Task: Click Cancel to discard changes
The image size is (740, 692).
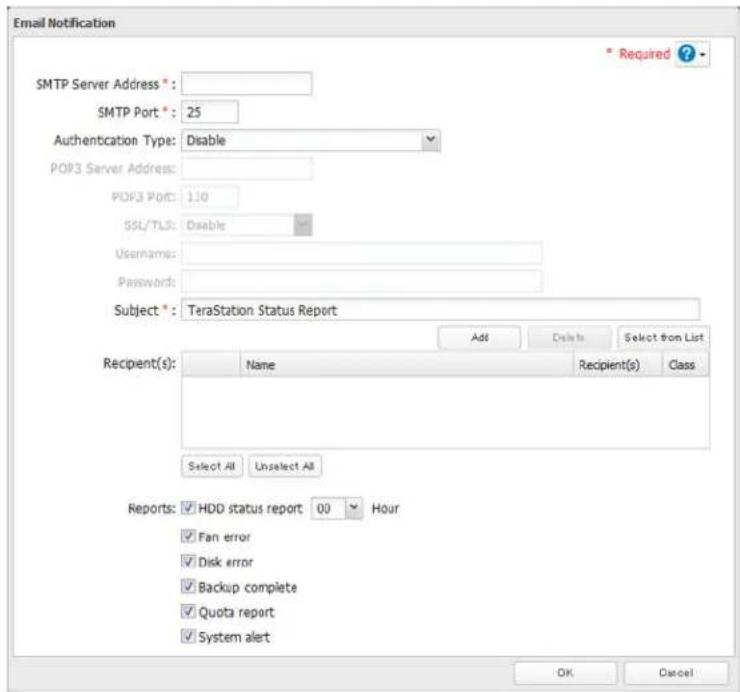Action: click(676, 673)
